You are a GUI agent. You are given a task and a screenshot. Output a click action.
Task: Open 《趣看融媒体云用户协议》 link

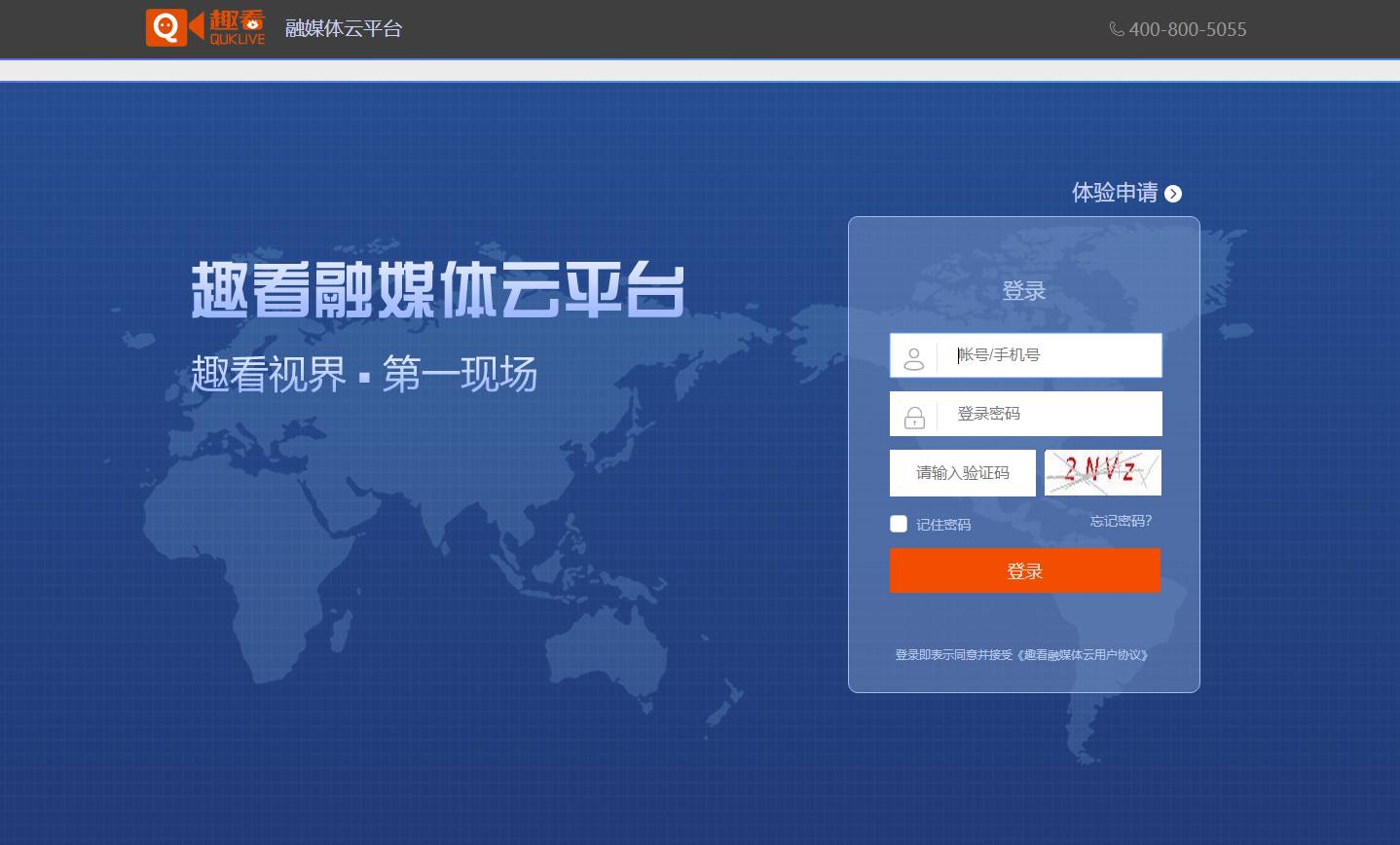tap(1082, 655)
